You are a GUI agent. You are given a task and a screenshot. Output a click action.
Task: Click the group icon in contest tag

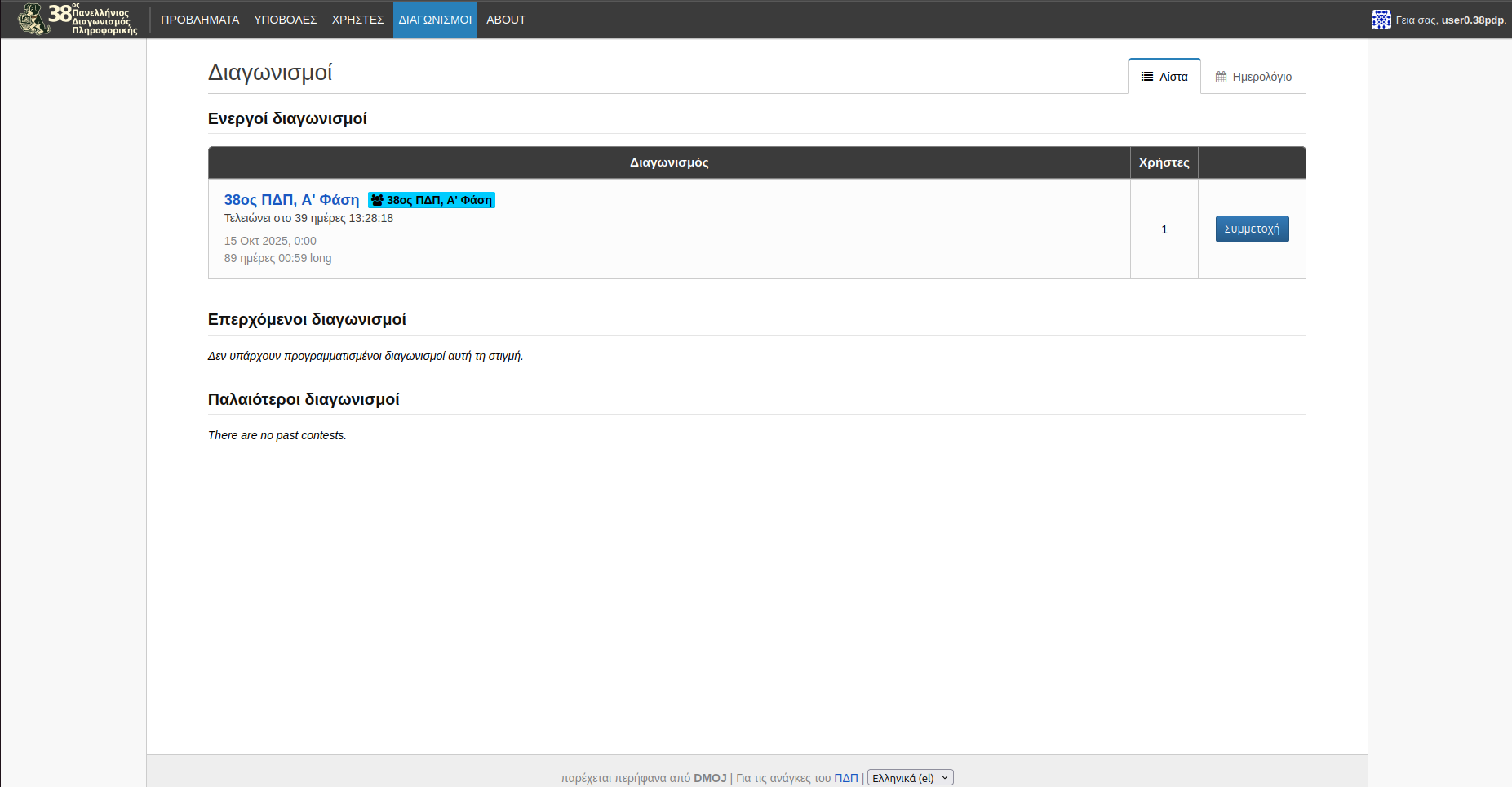pyautogui.click(x=377, y=200)
